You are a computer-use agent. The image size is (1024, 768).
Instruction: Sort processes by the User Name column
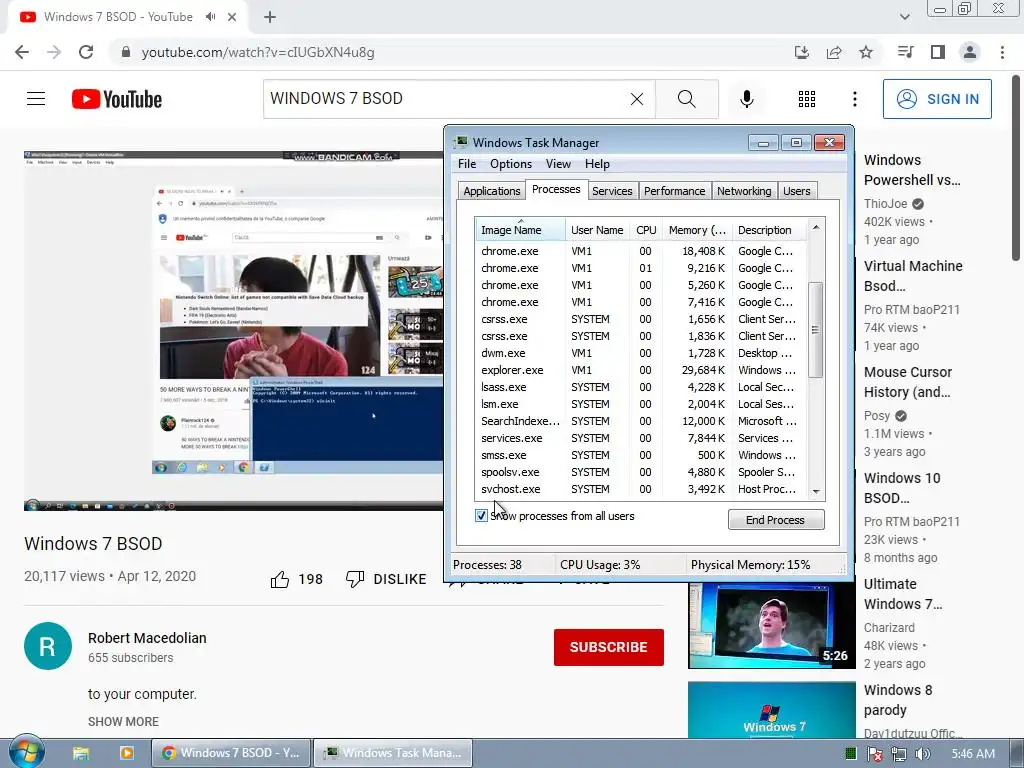coord(598,230)
